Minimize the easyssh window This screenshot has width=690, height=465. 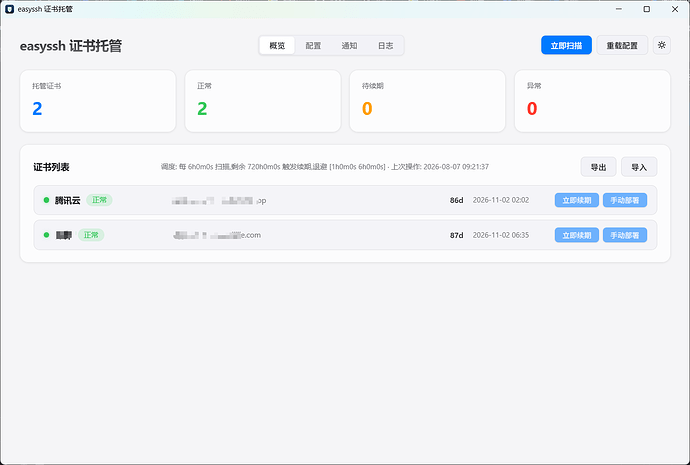pos(619,9)
